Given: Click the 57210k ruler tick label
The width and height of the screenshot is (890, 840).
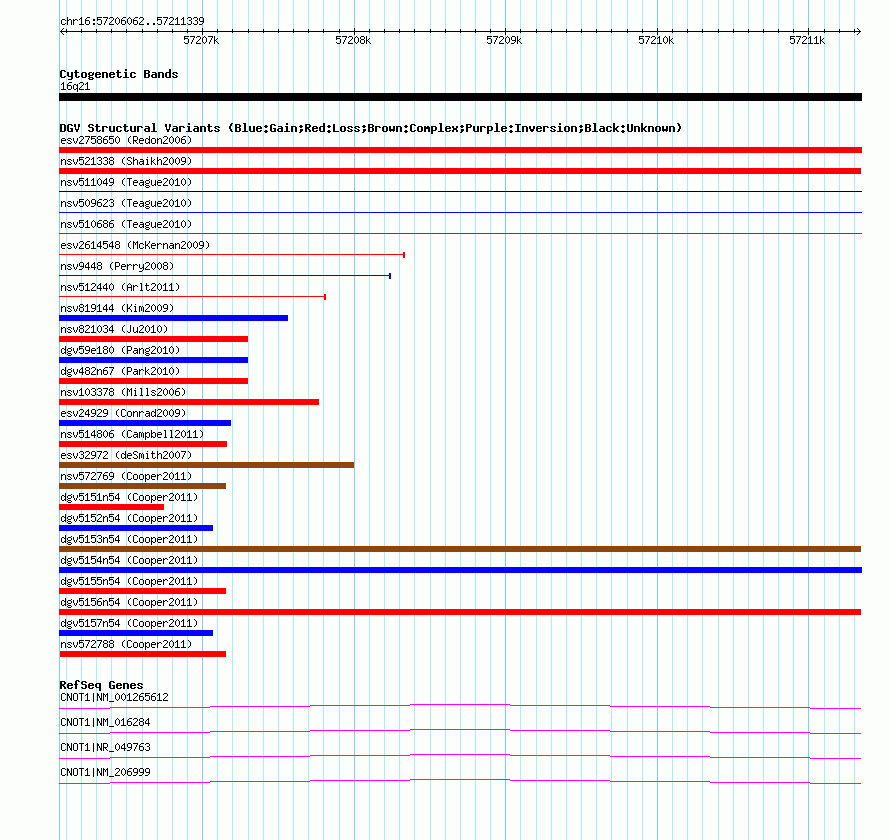Looking at the screenshot, I should tap(656, 40).
